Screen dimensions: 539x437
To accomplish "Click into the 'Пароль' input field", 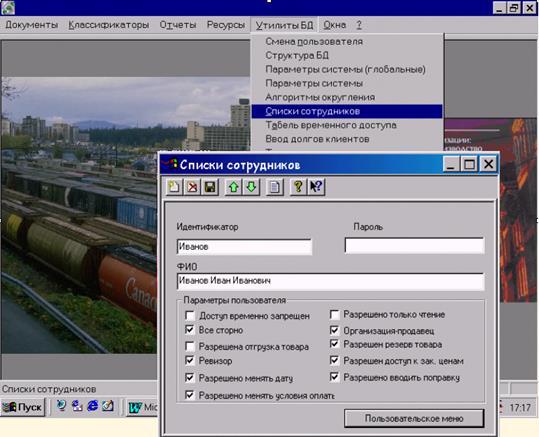I will [x=415, y=246].
